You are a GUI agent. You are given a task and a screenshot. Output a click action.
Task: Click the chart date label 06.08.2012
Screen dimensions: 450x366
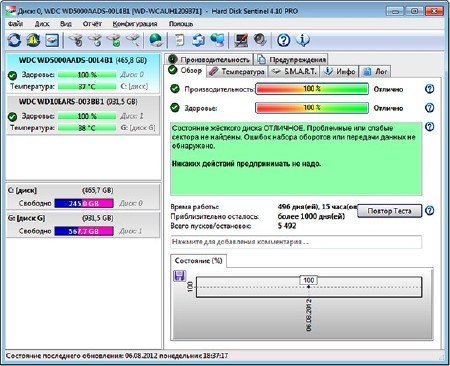[x=309, y=315]
